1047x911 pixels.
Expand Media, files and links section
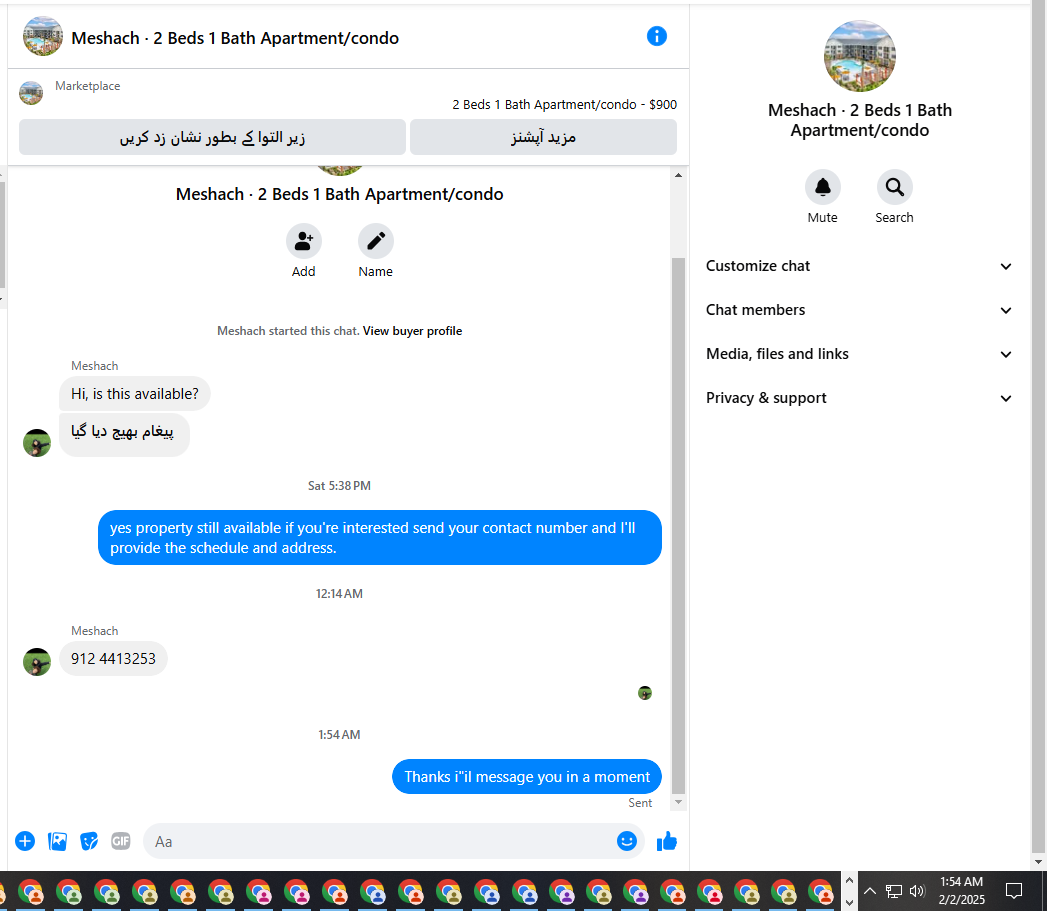(x=859, y=354)
